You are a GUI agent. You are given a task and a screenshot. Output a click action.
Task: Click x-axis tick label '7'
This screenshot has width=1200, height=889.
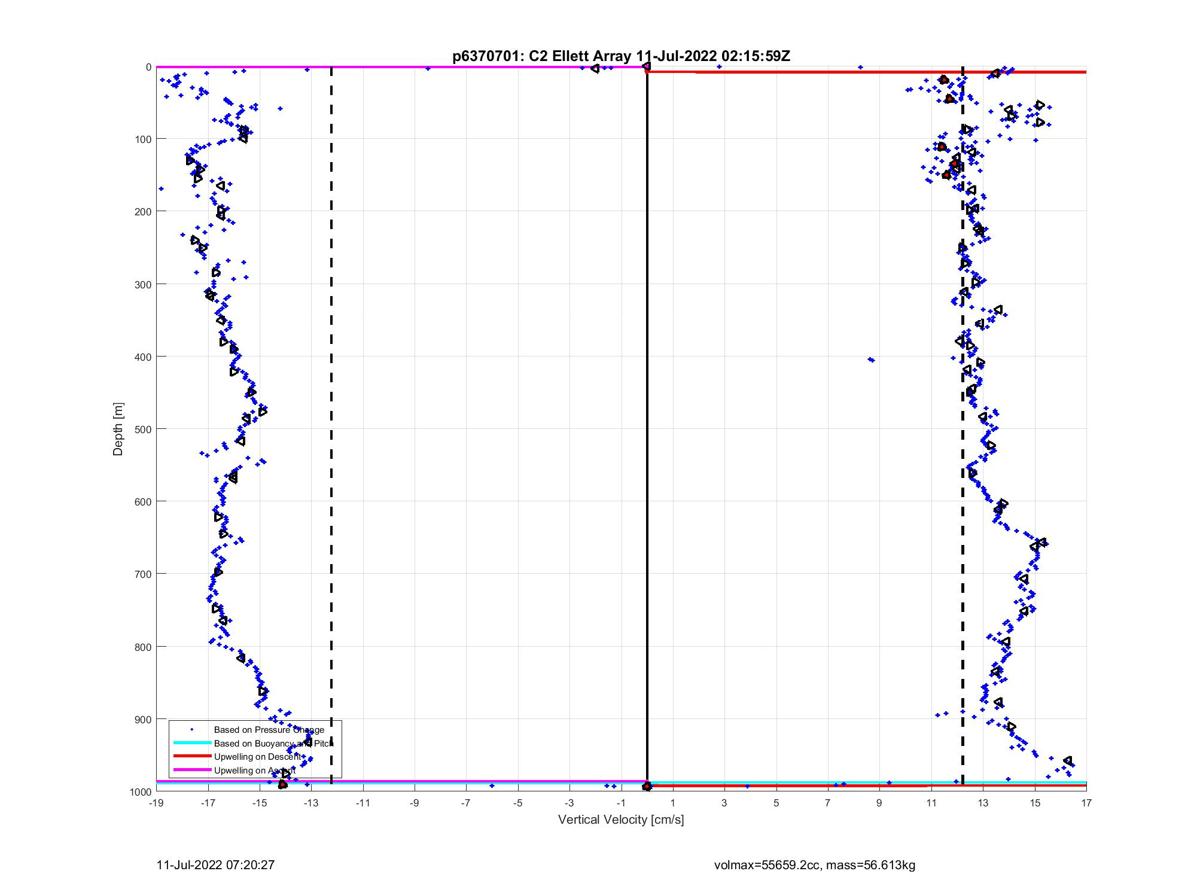[828, 803]
